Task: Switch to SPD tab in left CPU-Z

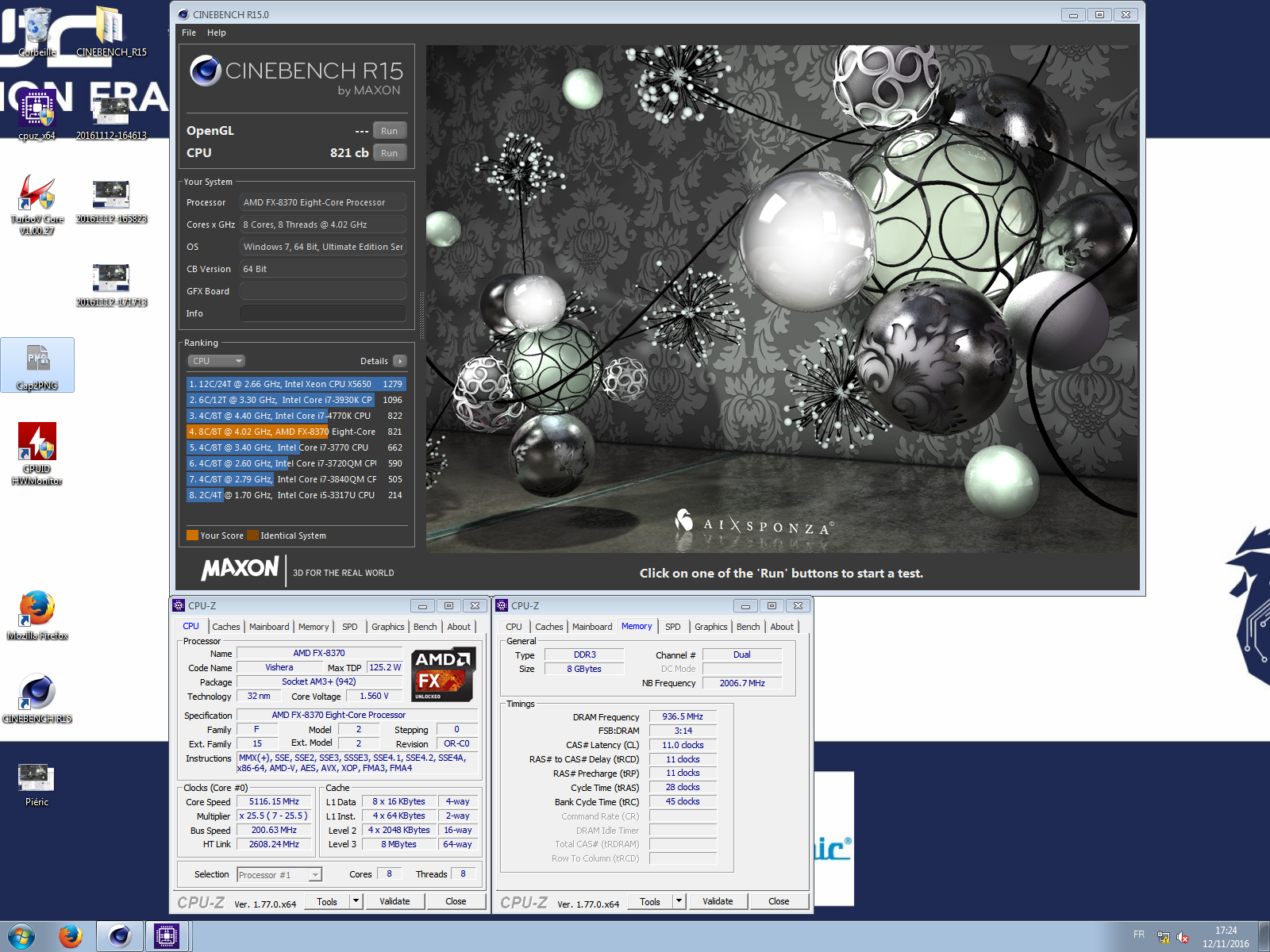Action: [350, 627]
